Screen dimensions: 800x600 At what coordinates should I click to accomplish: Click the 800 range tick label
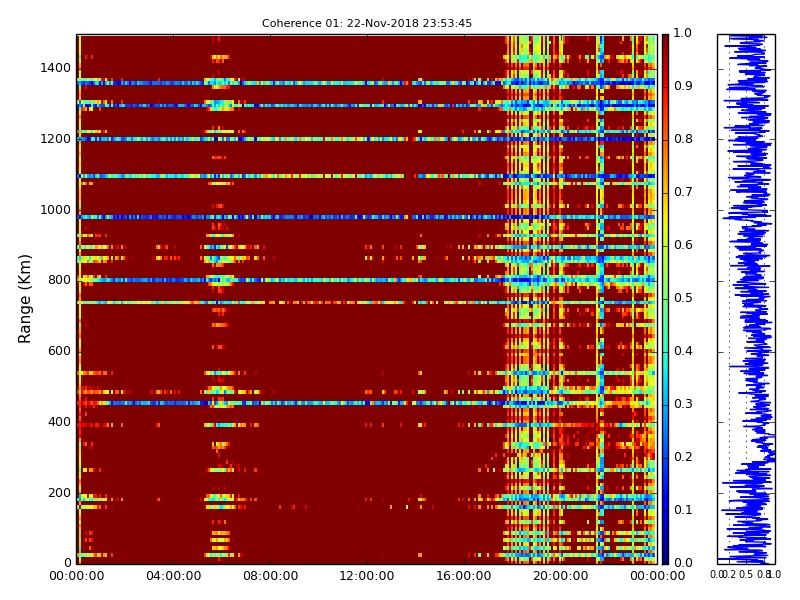[59, 280]
